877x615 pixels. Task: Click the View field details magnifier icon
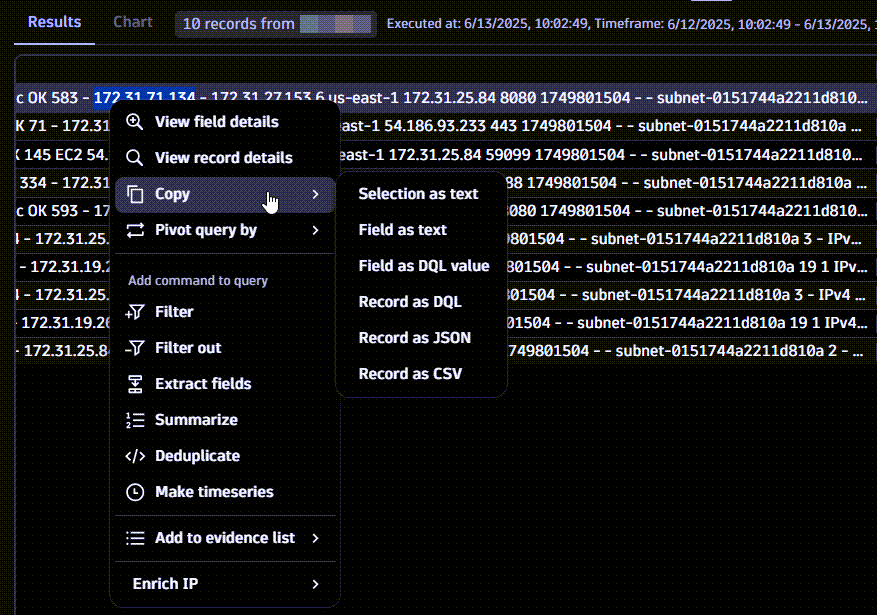pyautogui.click(x=135, y=121)
